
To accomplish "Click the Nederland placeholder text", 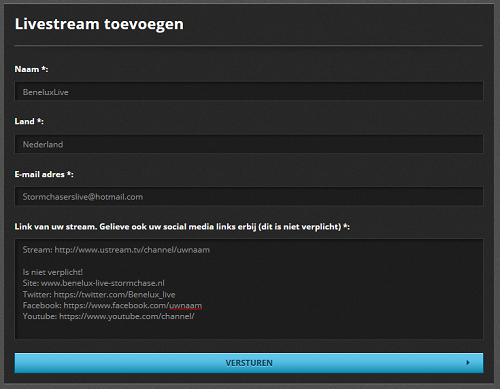I will (43, 145).
